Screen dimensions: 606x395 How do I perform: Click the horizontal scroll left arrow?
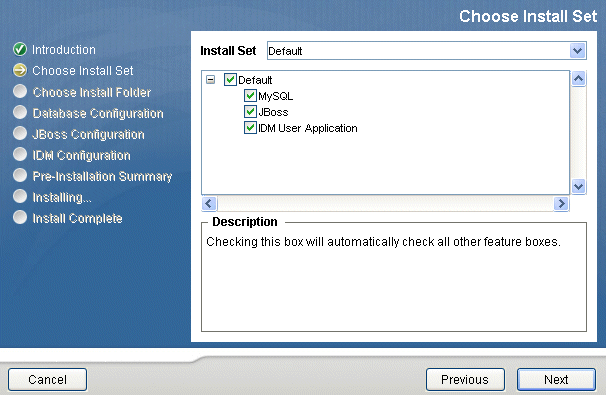click(x=209, y=203)
